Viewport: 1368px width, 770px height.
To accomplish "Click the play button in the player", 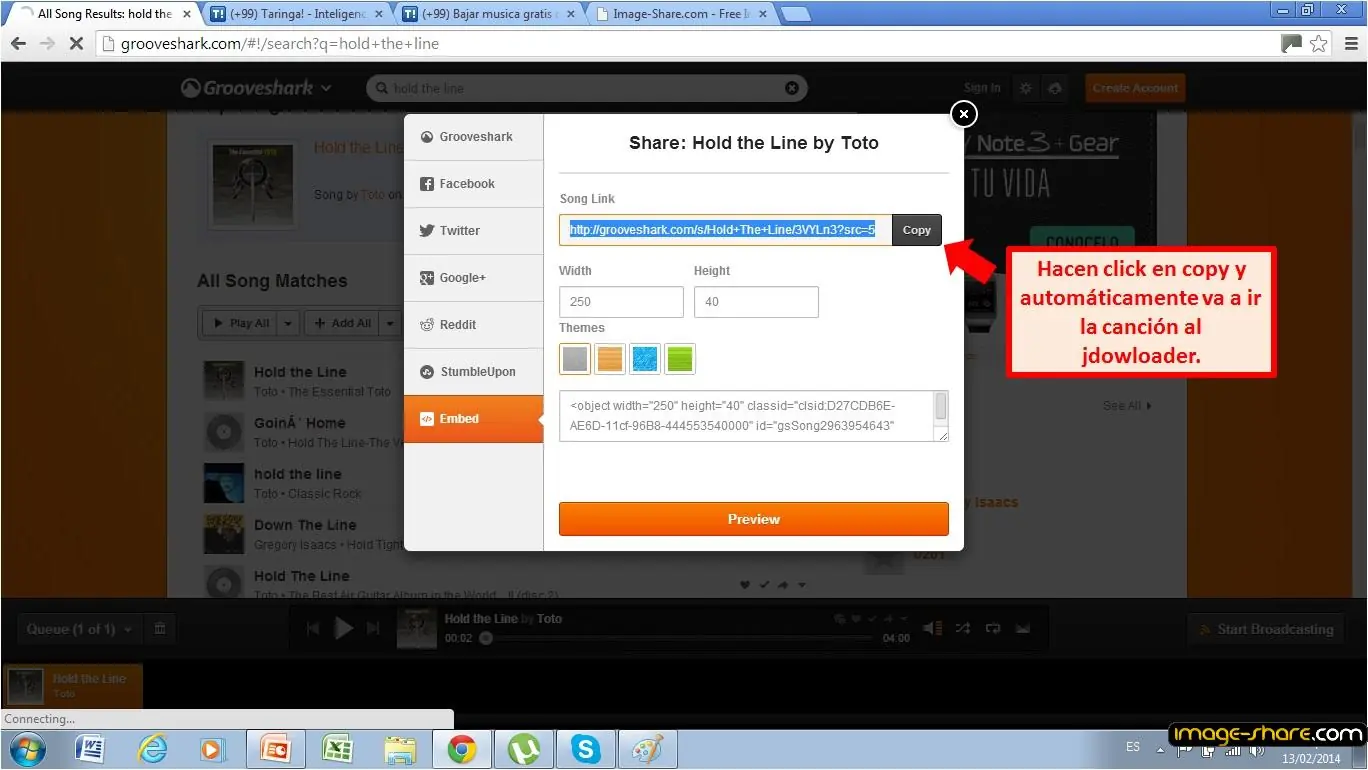I will (343, 629).
